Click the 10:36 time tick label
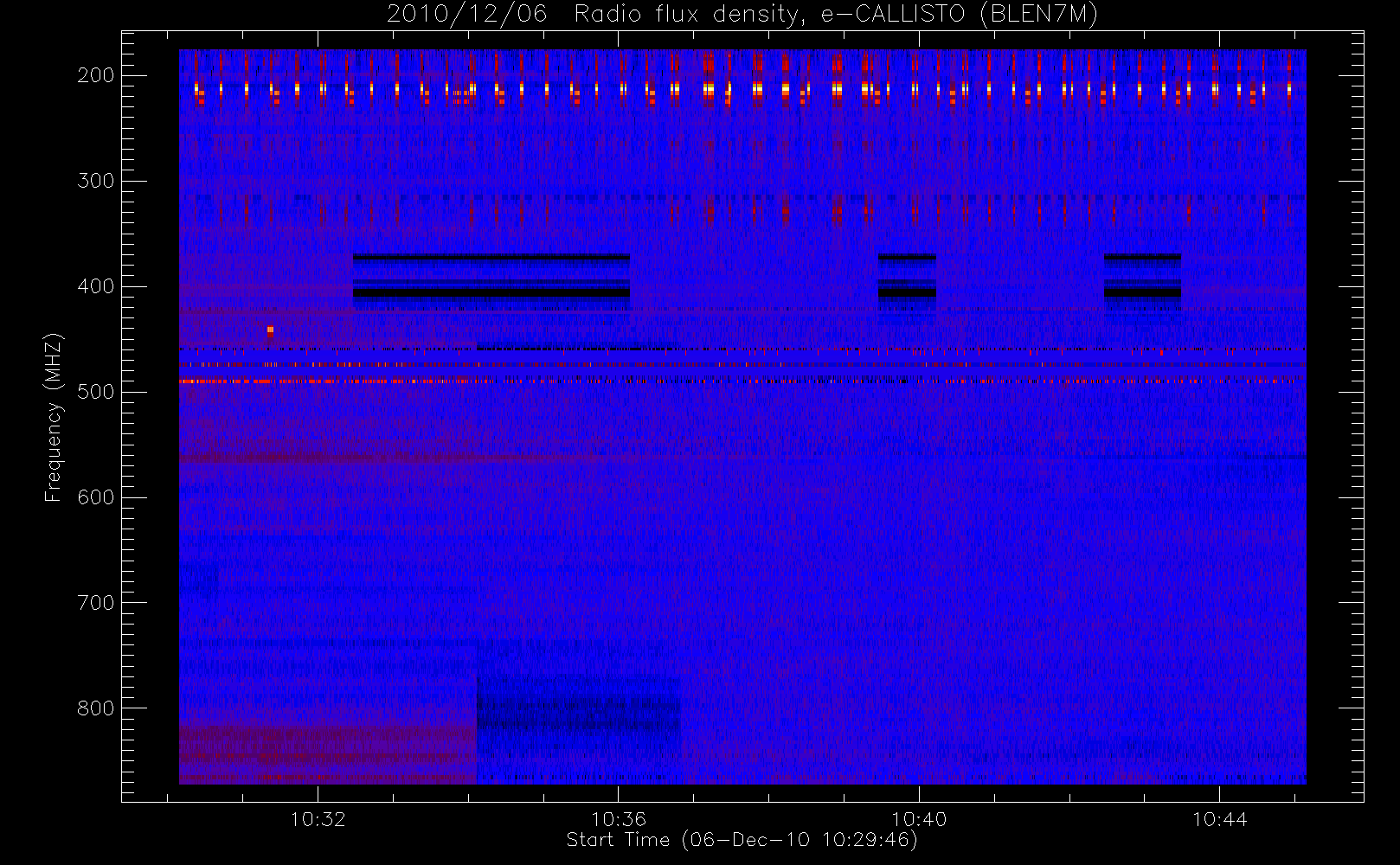Screen dimensions: 1400x865 pos(619,819)
